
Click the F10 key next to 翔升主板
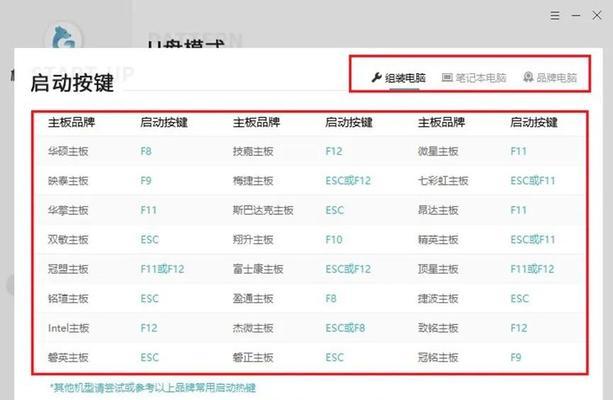334,240
